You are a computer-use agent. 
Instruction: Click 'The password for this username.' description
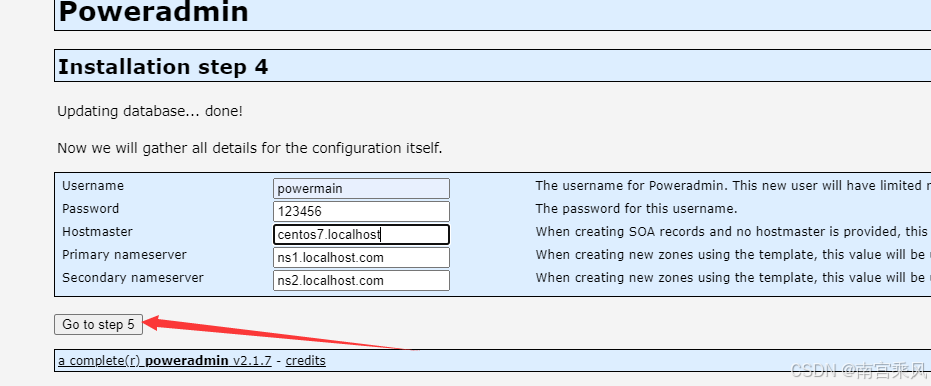click(x=636, y=208)
